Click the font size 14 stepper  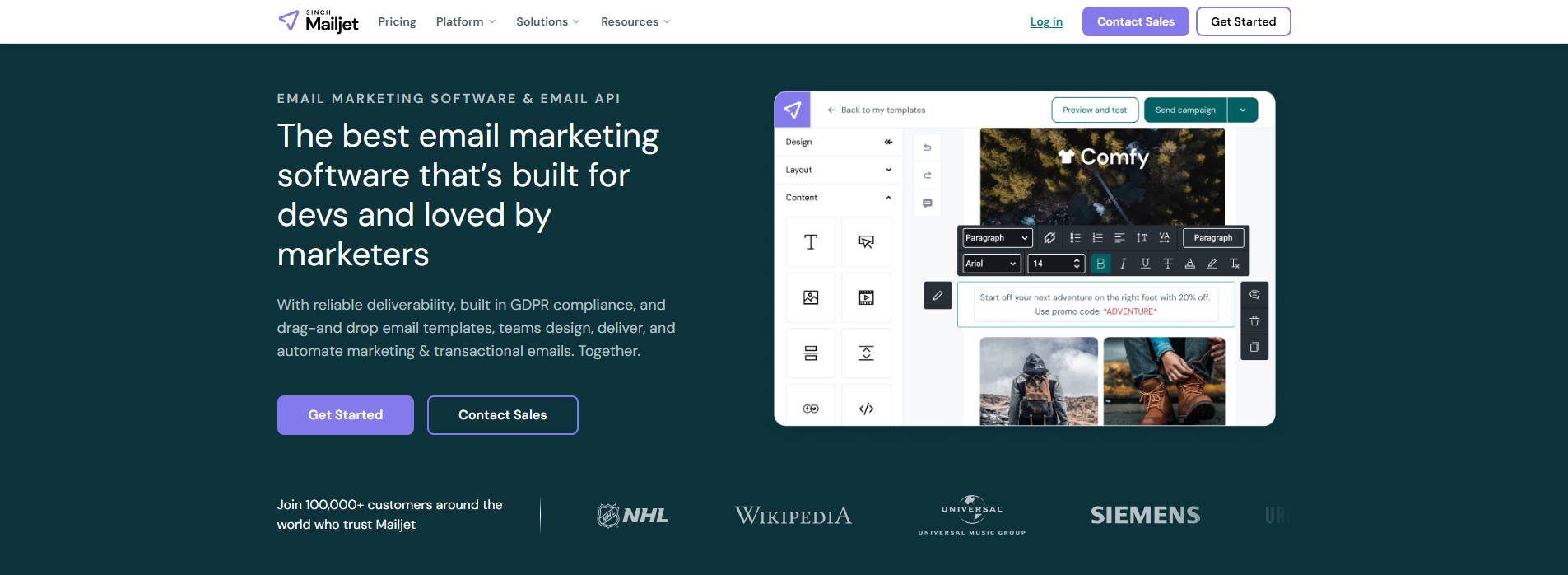click(x=1077, y=264)
